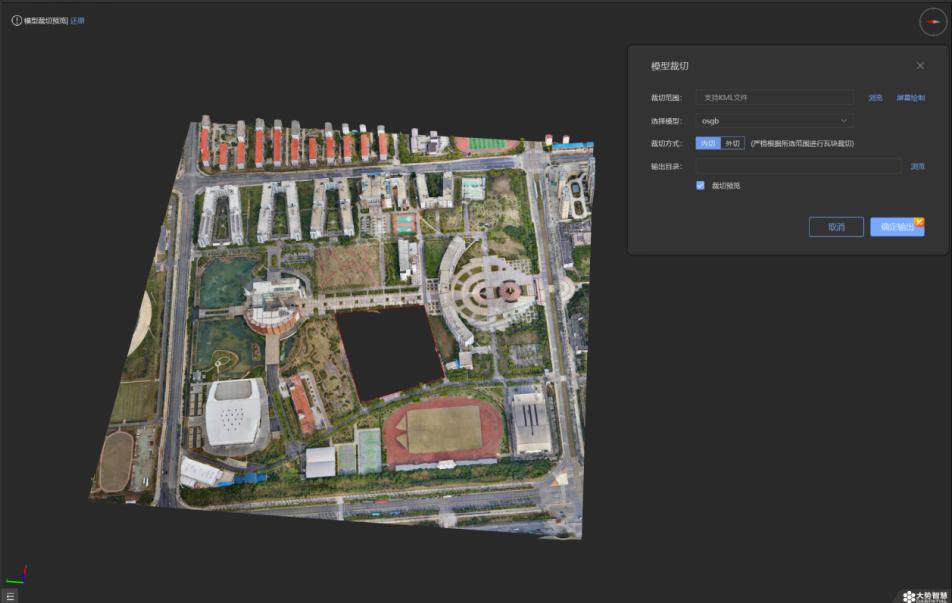Viewport: 952px width, 603px height.
Task: Close the 模型裁切 dialog with the X
Action: [x=920, y=66]
